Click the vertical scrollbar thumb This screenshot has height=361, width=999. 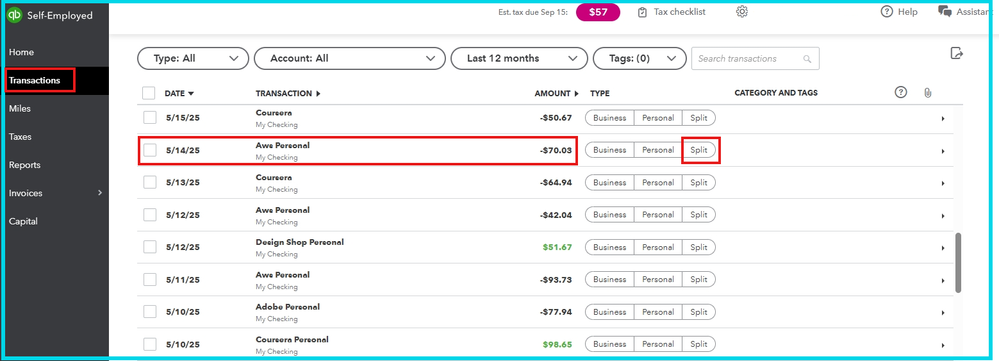[x=958, y=262]
